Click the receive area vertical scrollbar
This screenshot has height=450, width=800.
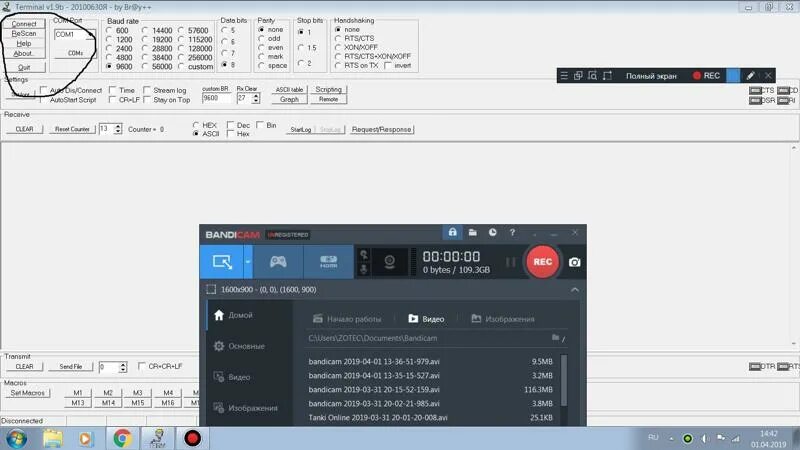tap(794, 246)
